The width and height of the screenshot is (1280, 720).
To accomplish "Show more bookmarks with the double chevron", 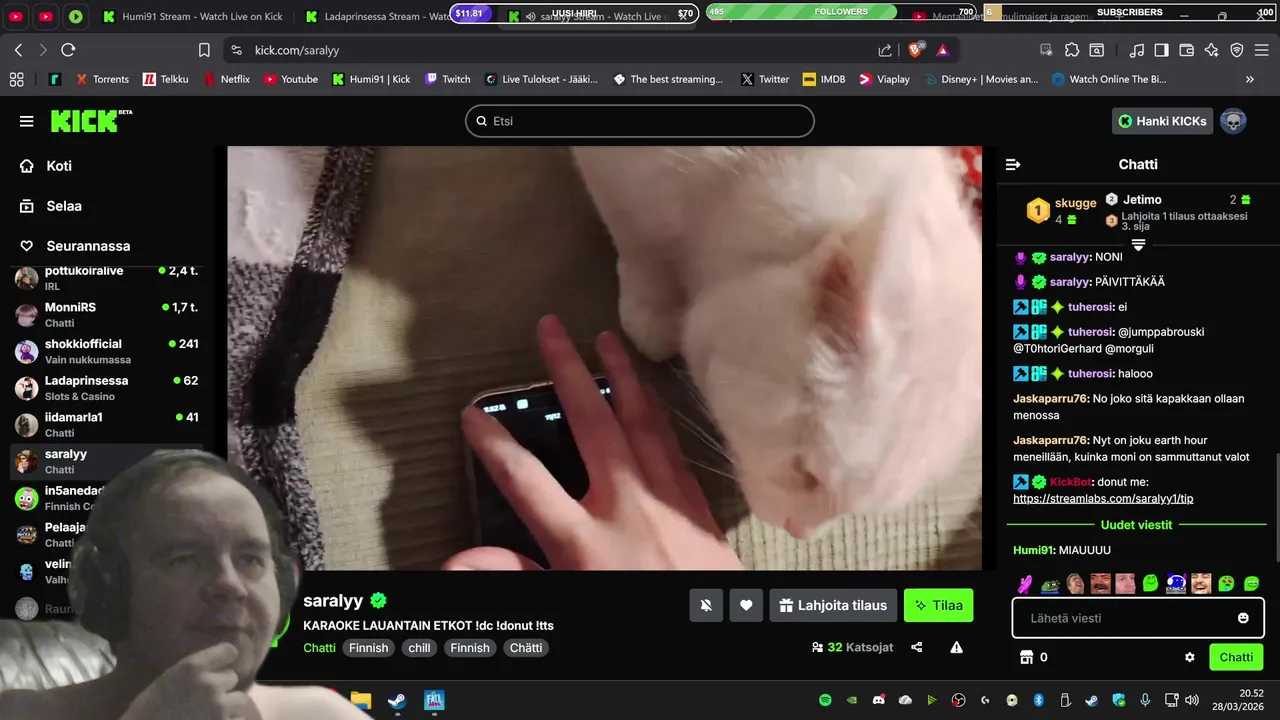I will coord(1249,79).
